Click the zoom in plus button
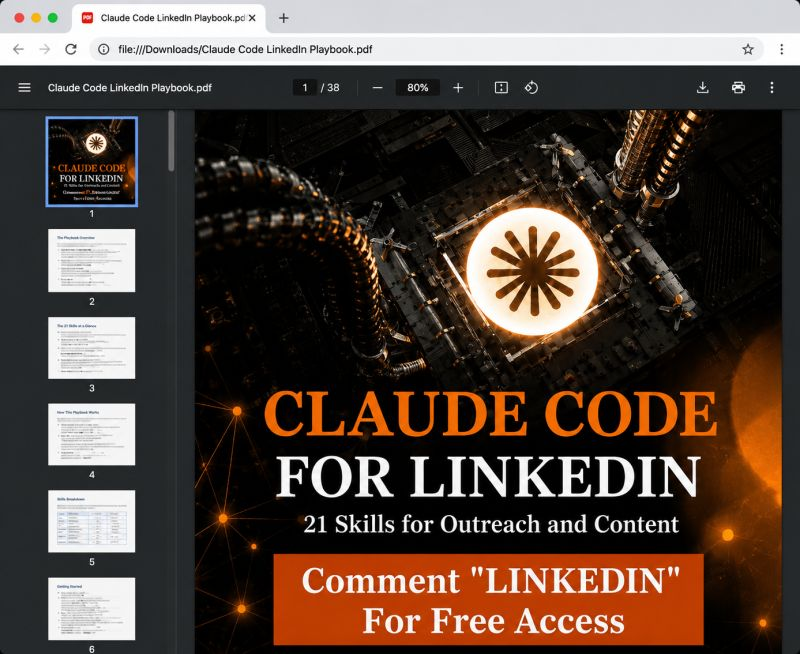This screenshot has height=654, width=800. click(x=458, y=88)
